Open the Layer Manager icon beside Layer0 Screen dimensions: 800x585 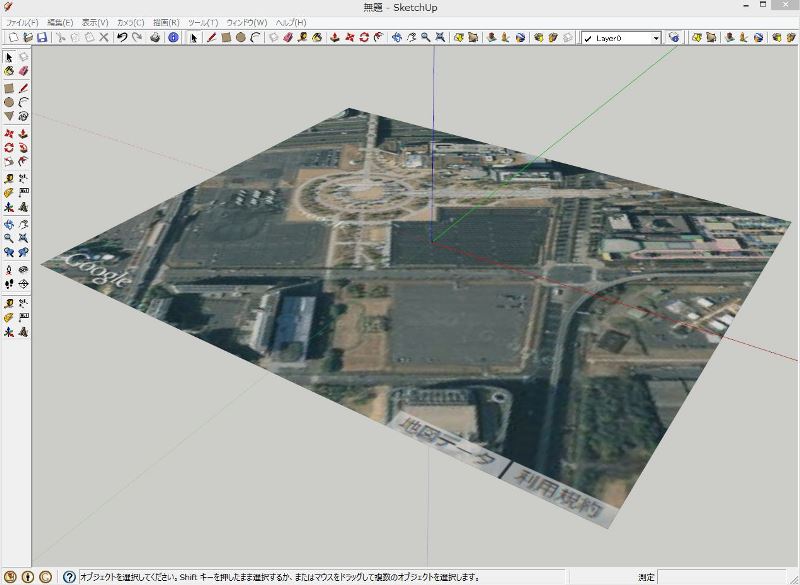point(674,38)
